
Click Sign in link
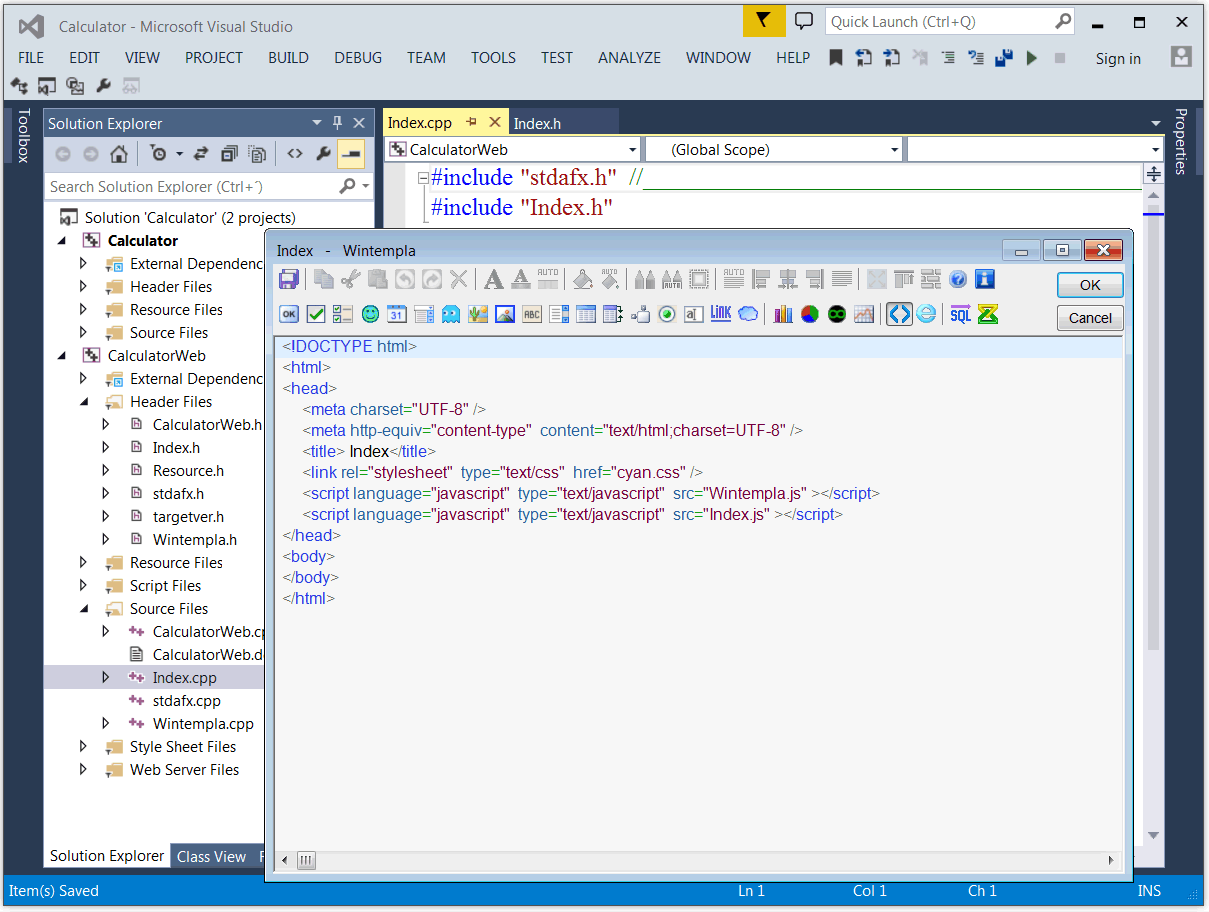[1118, 58]
